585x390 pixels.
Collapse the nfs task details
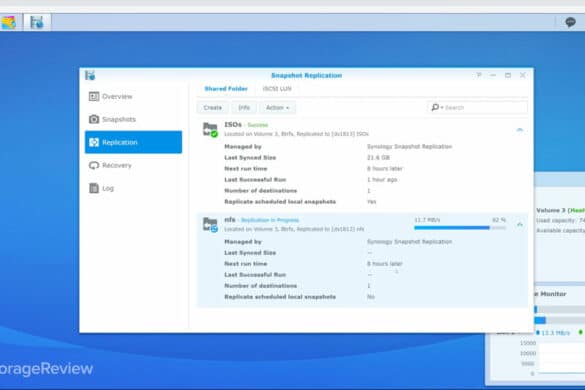pyautogui.click(x=519, y=225)
